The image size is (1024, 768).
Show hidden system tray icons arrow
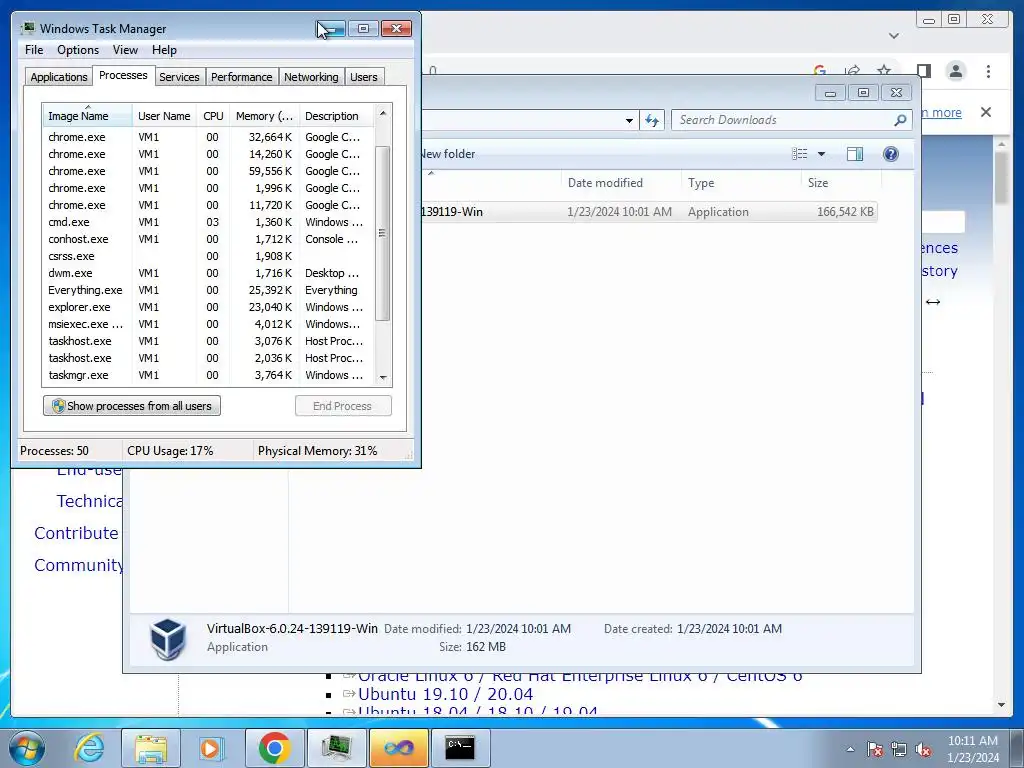tap(850, 749)
